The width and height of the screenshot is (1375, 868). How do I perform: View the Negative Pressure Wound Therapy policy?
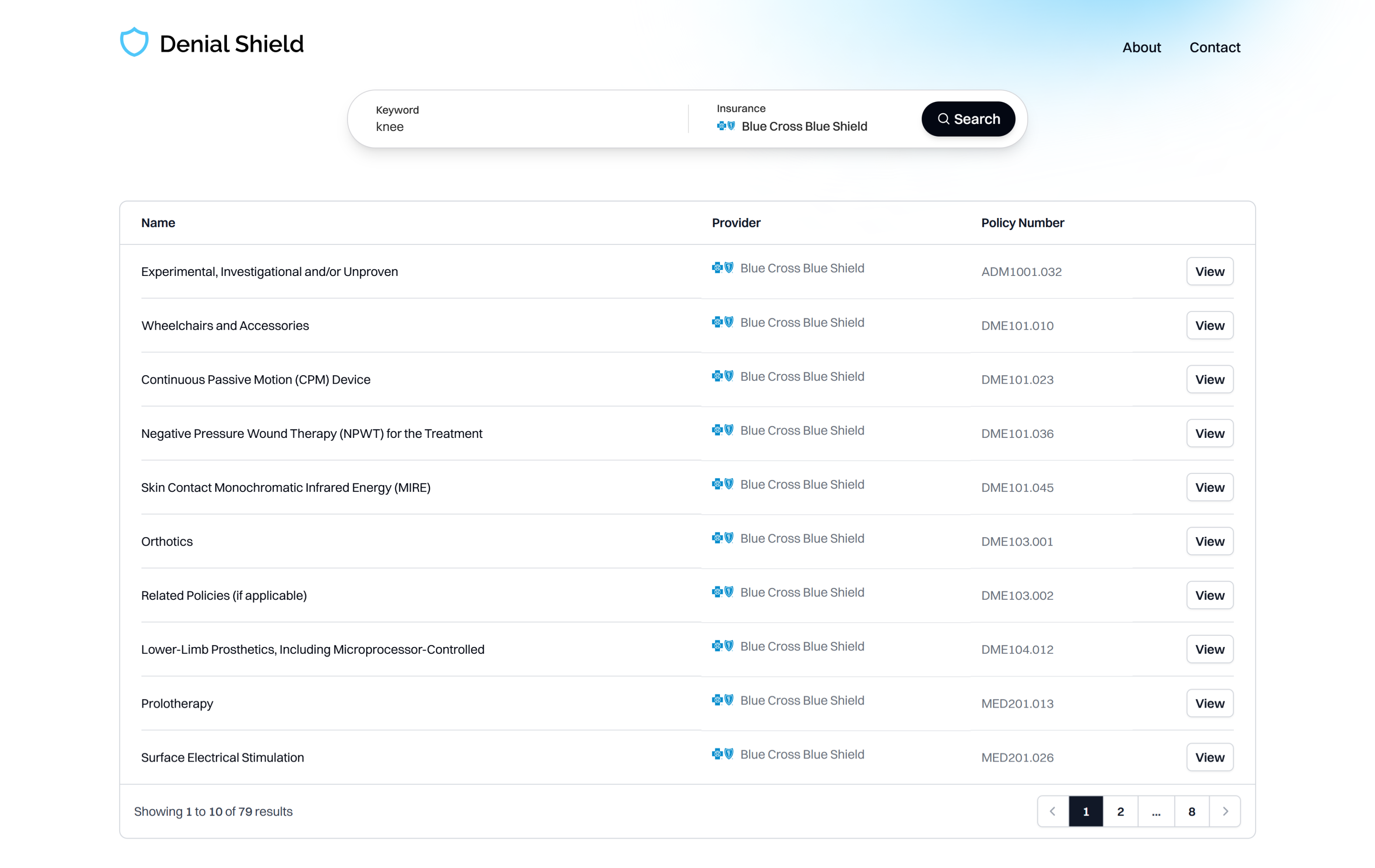click(x=1209, y=433)
